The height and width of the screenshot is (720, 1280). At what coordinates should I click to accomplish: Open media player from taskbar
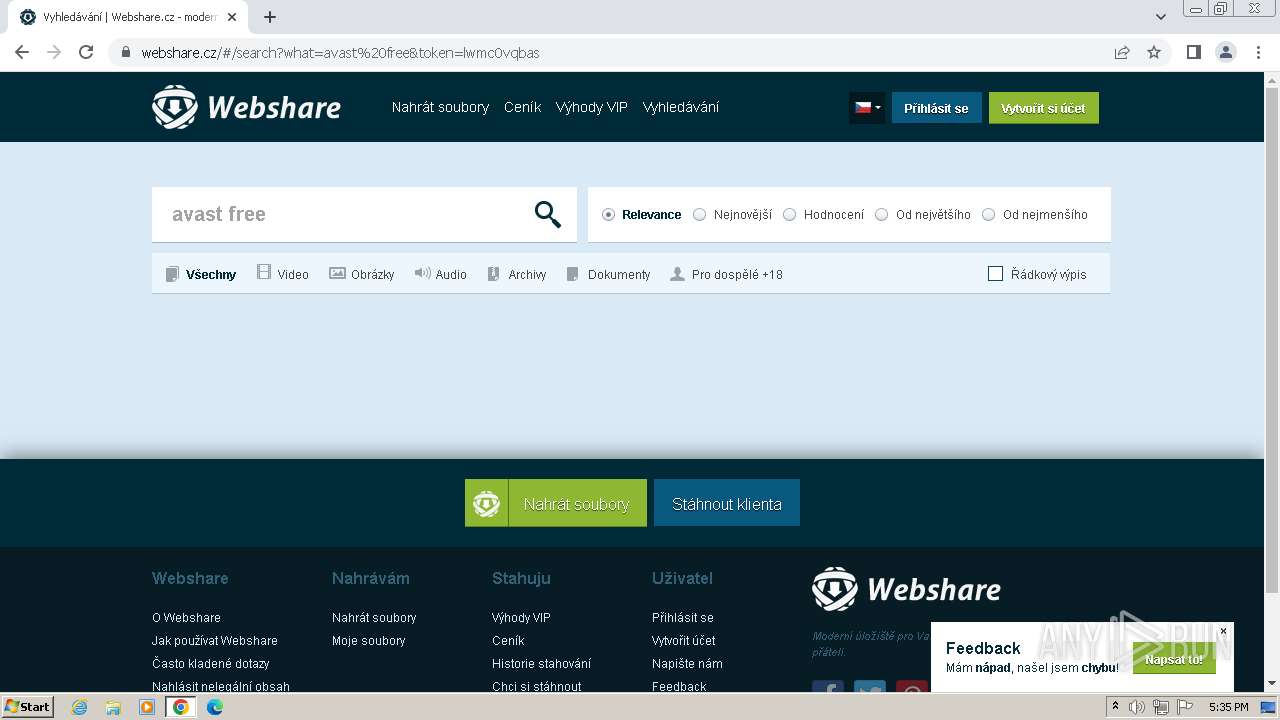point(147,707)
